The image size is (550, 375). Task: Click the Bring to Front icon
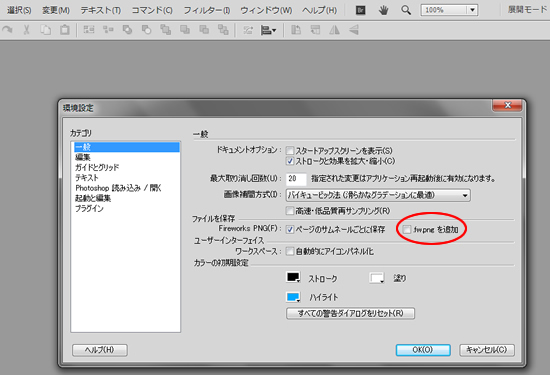point(165,30)
